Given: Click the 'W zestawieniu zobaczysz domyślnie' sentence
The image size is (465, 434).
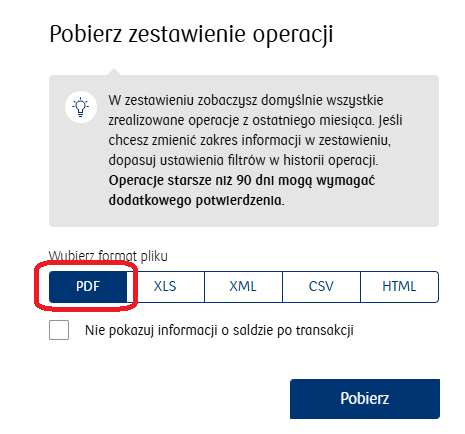Looking at the screenshot, I should (x=246, y=100).
